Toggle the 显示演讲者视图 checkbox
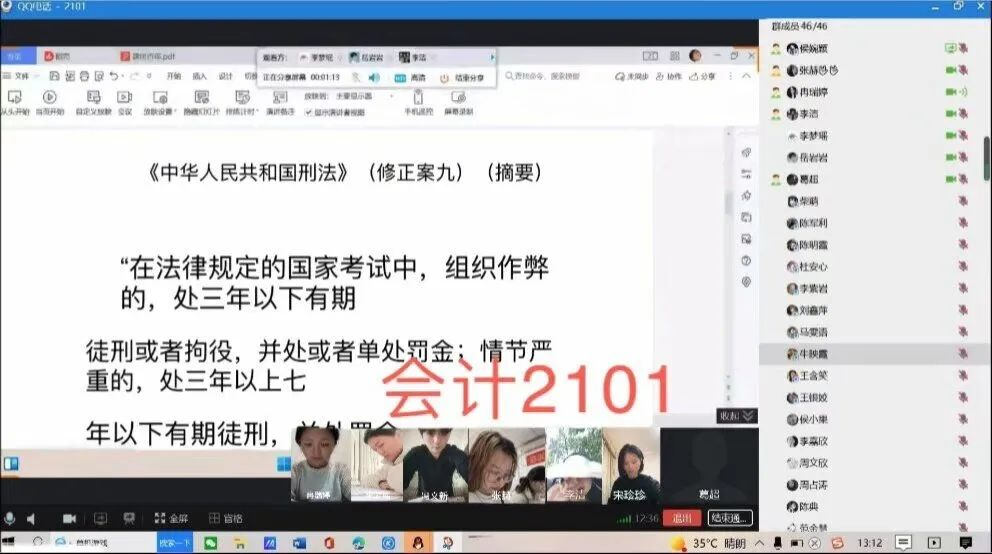 pyautogui.click(x=309, y=112)
